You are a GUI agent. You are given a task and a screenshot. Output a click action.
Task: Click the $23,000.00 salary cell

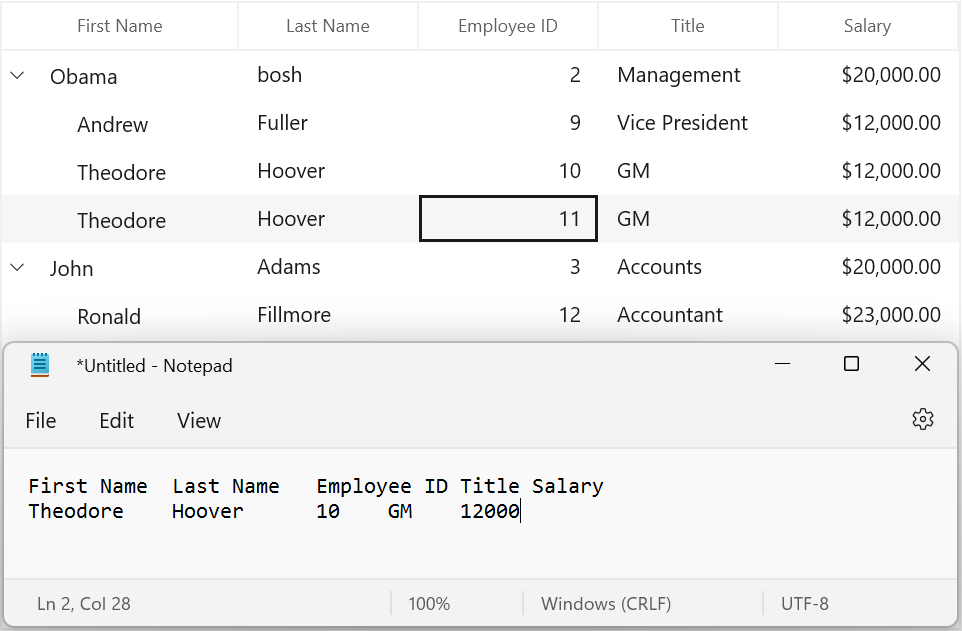coord(868,315)
